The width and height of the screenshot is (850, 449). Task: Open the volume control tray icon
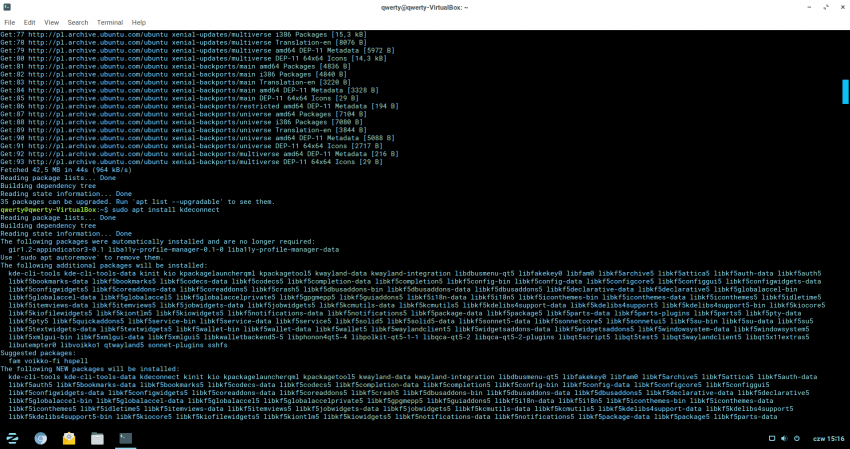[x=784, y=439]
